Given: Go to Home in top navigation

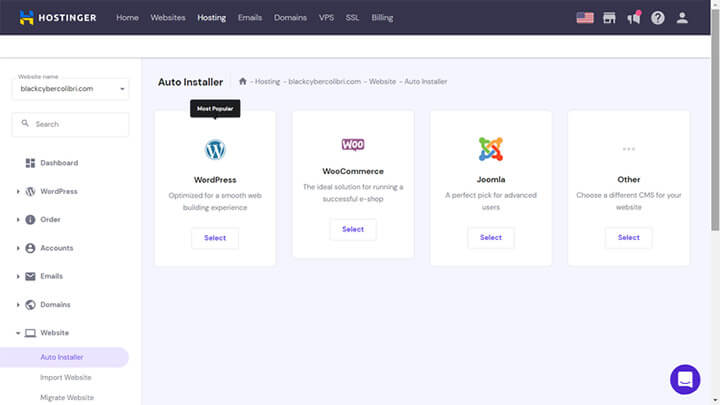Looking at the screenshot, I should point(127,17).
